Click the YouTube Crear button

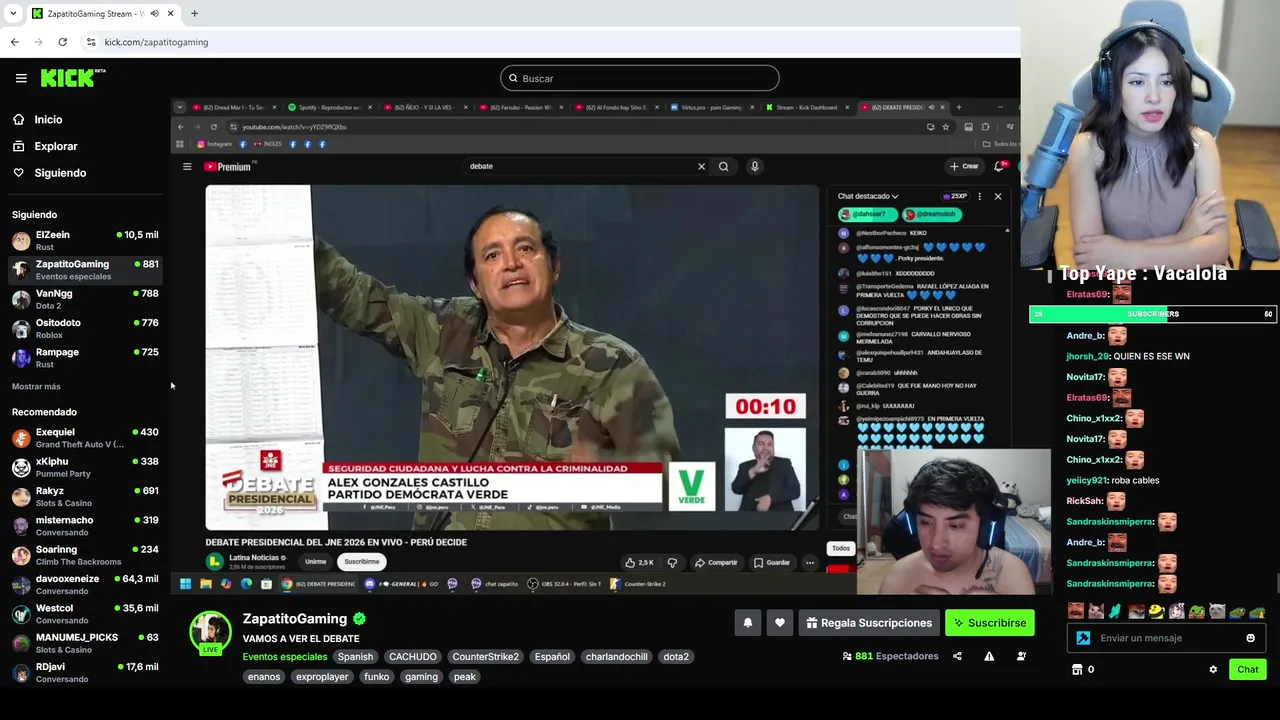964,166
